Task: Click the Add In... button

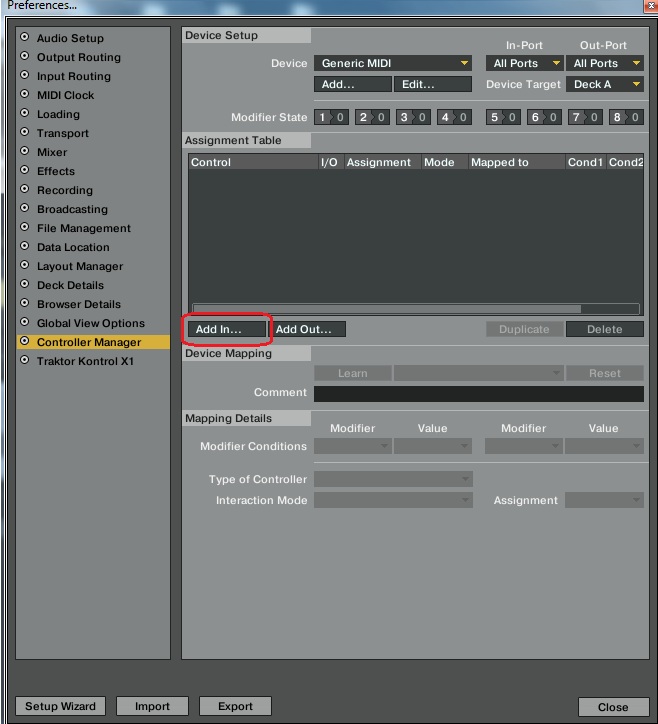Action: coord(227,329)
